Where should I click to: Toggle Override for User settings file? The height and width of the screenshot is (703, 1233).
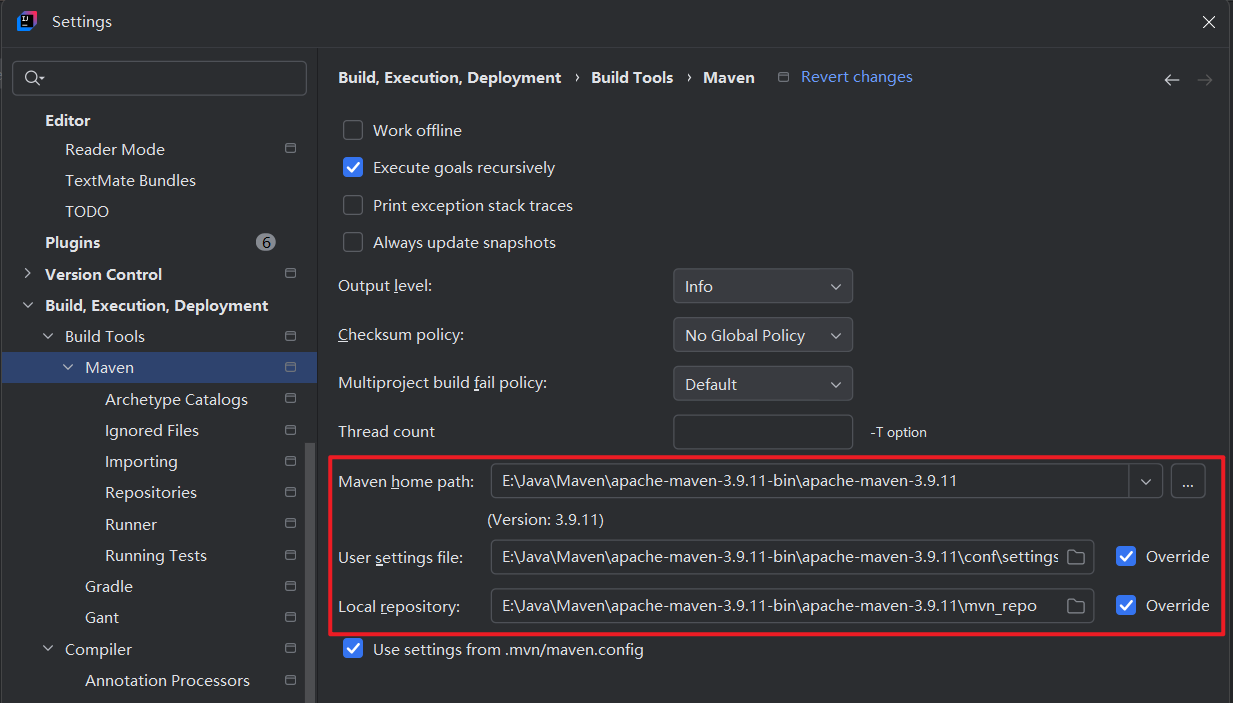pos(1126,556)
